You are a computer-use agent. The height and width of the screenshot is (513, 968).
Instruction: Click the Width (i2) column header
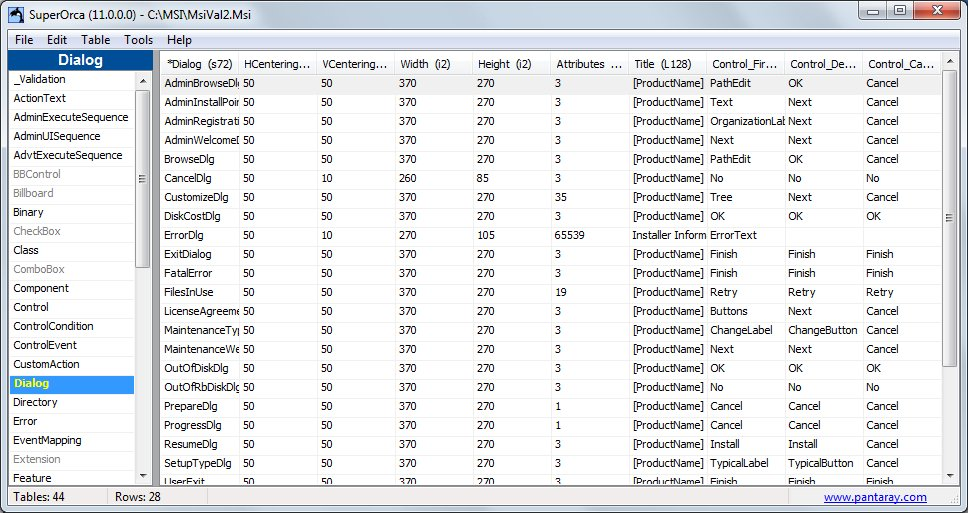pos(434,64)
